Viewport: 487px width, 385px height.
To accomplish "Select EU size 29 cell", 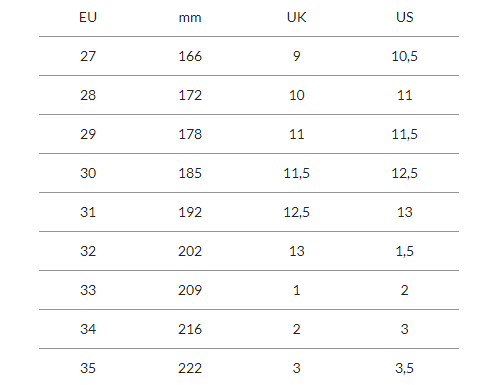I will 88,134.
